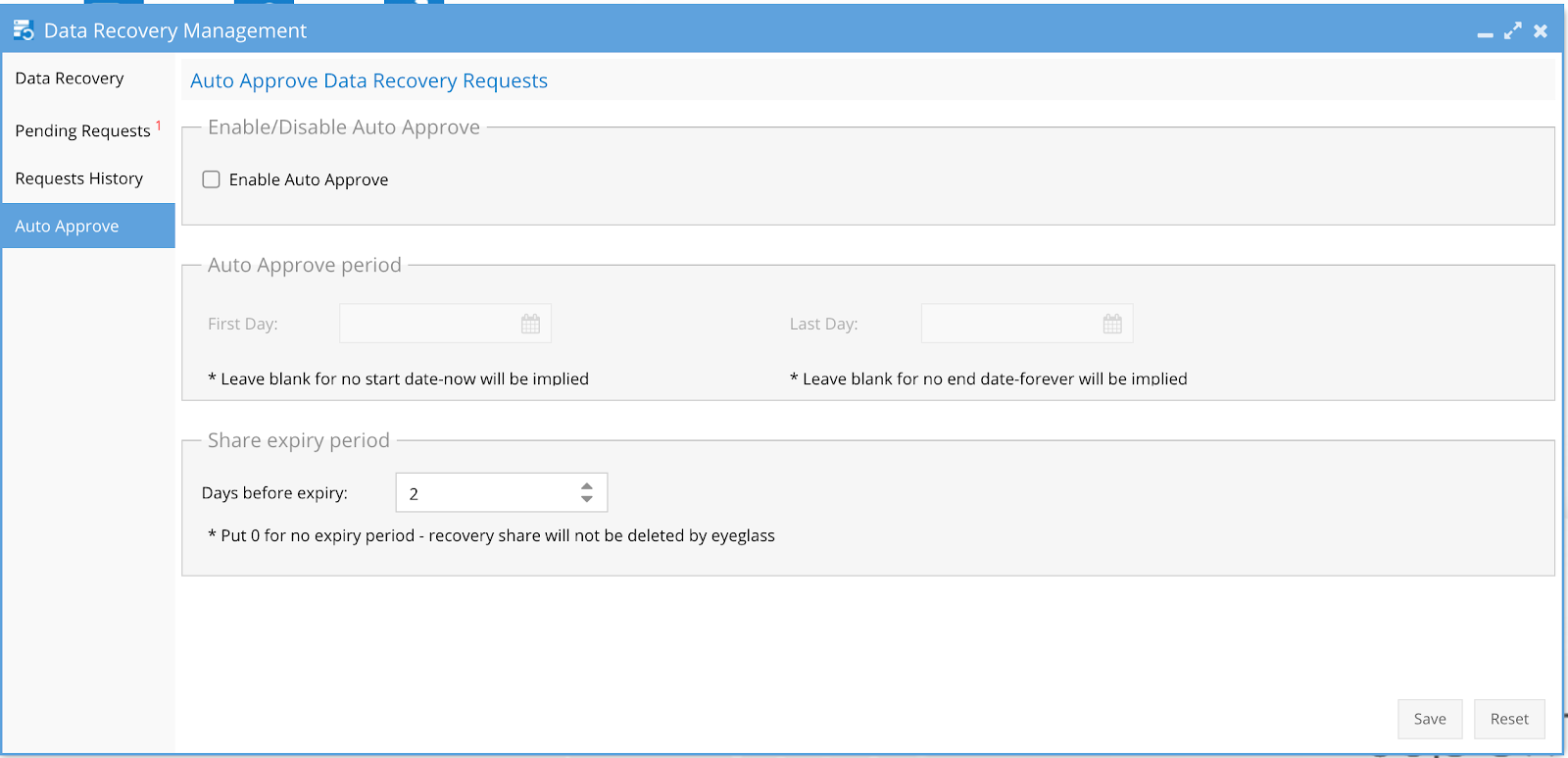Minimize the Data Recovery Management window
Viewport: 1568px width, 758px height.
(x=1486, y=33)
